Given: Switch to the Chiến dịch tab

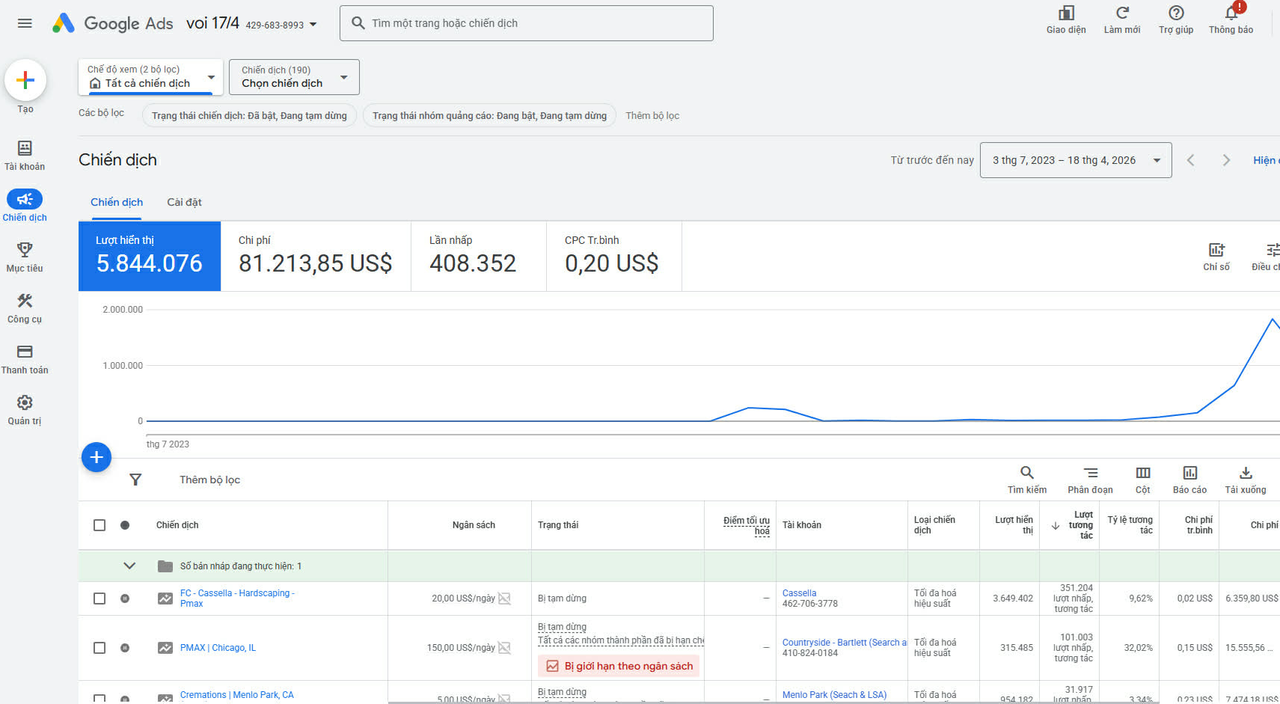Looking at the screenshot, I should [117, 202].
